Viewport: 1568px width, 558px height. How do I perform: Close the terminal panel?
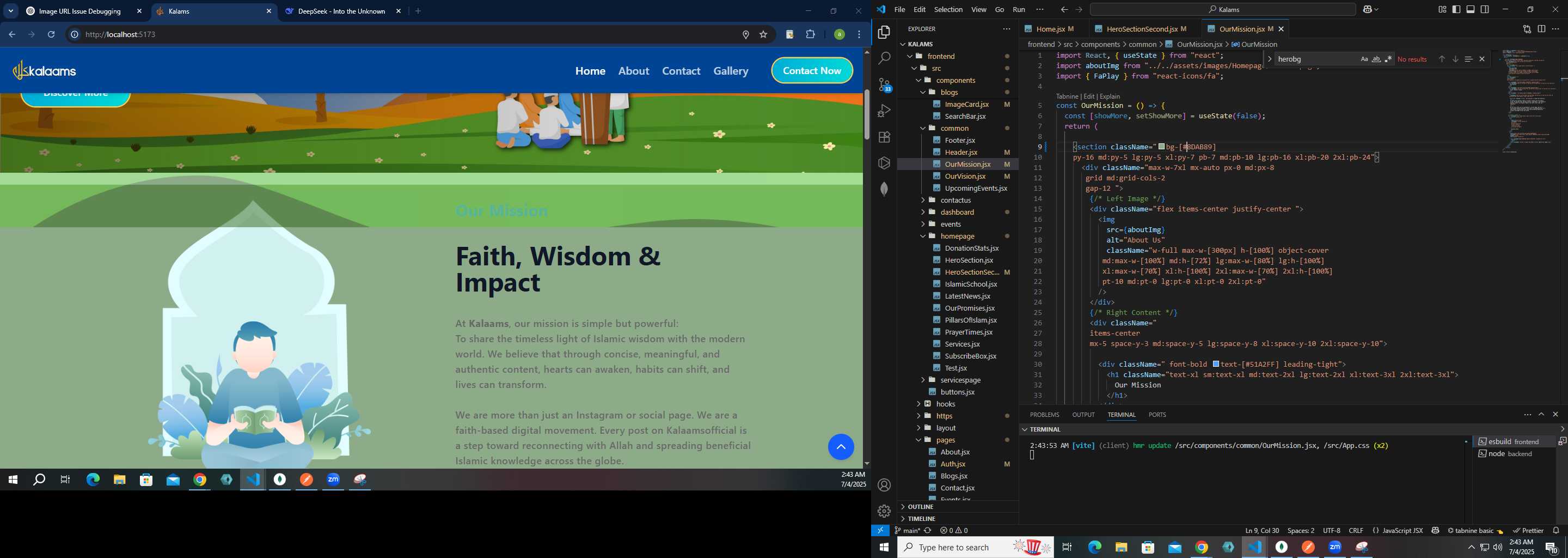[x=1556, y=414]
